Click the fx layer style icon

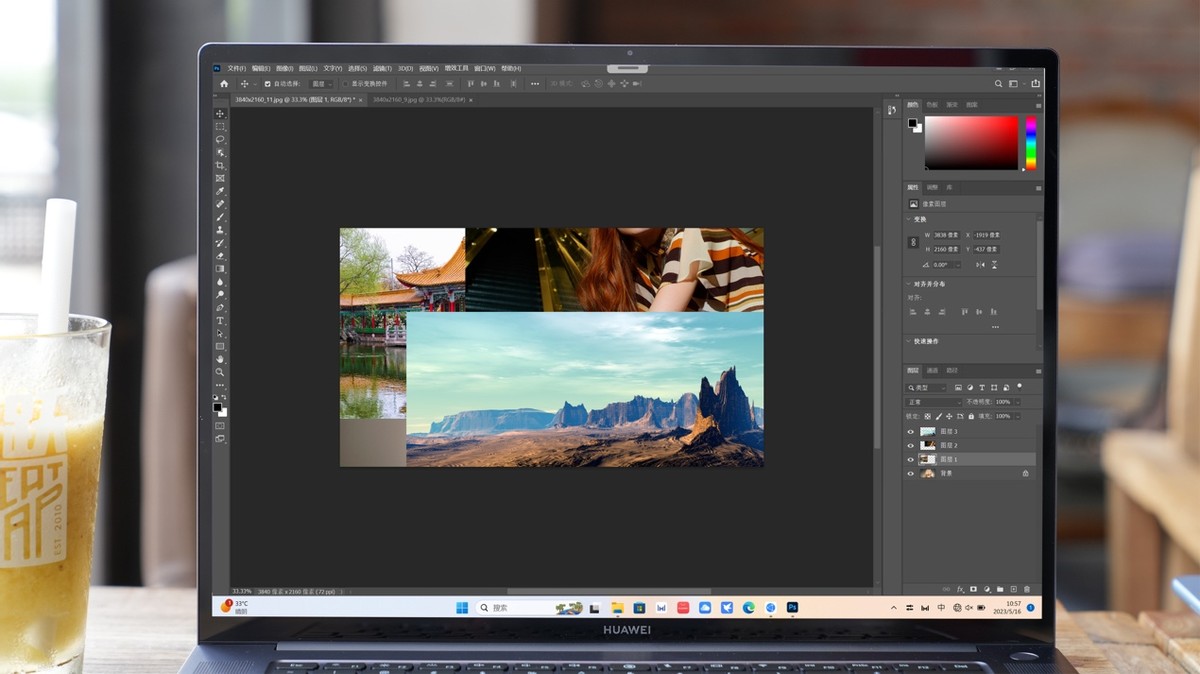point(960,589)
